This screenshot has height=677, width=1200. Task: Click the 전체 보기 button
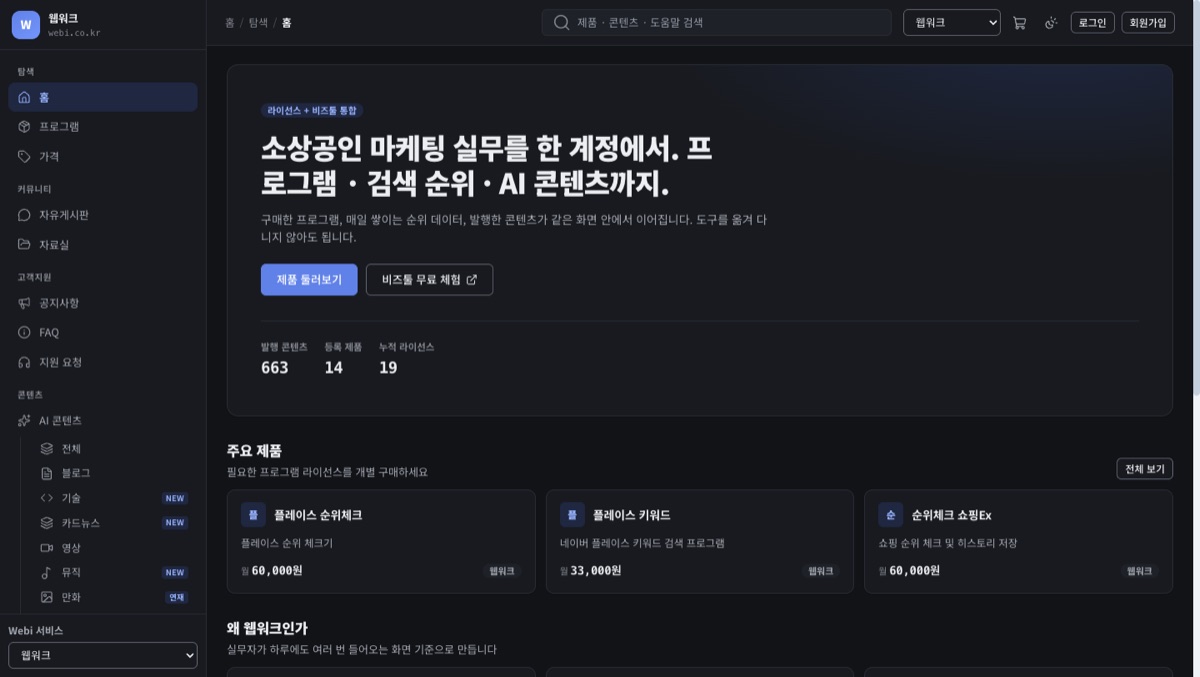pyautogui.click(x=1144, y=469)
